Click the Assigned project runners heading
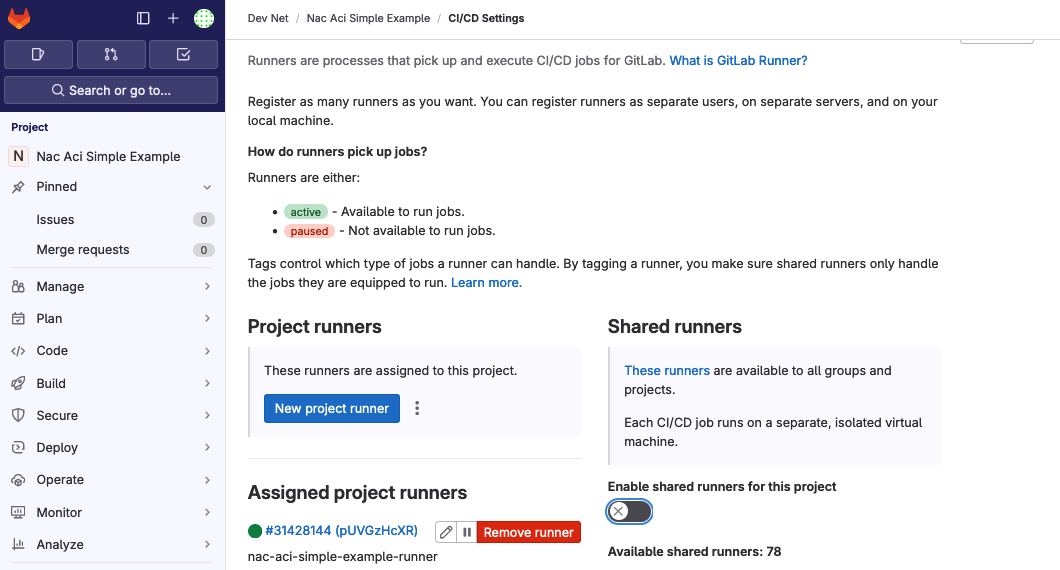The width and height of the screenshot is (1060, 570). coord(357,492)
